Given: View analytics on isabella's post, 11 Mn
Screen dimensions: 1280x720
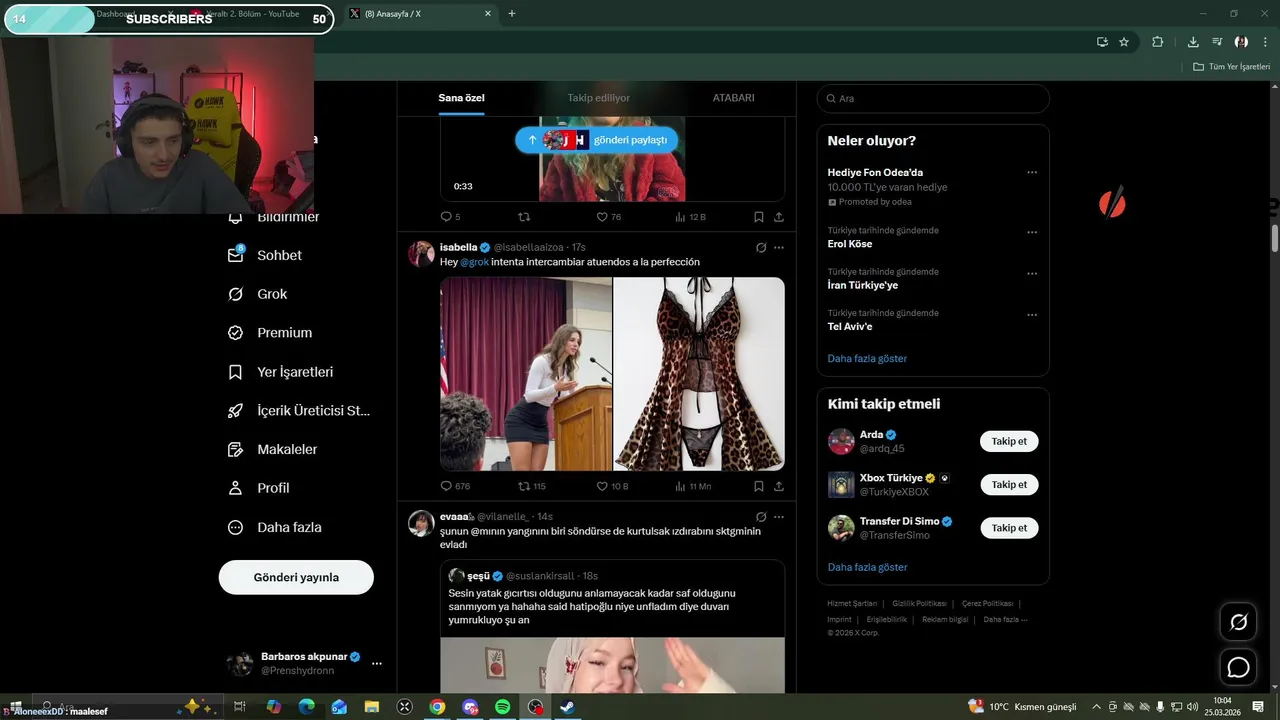Looking at the screenshot, I should click(x=693, y=486).
